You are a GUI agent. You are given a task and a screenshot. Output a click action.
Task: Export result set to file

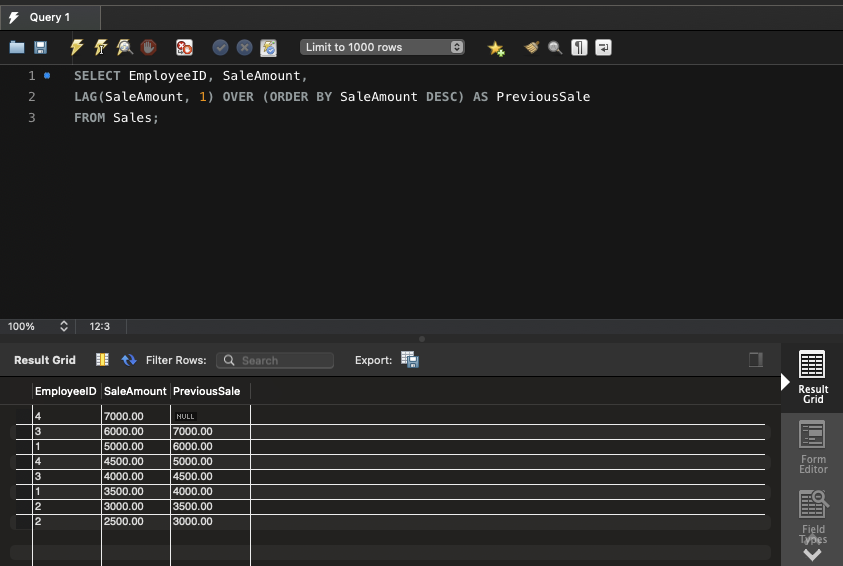[x=410, y=360]
